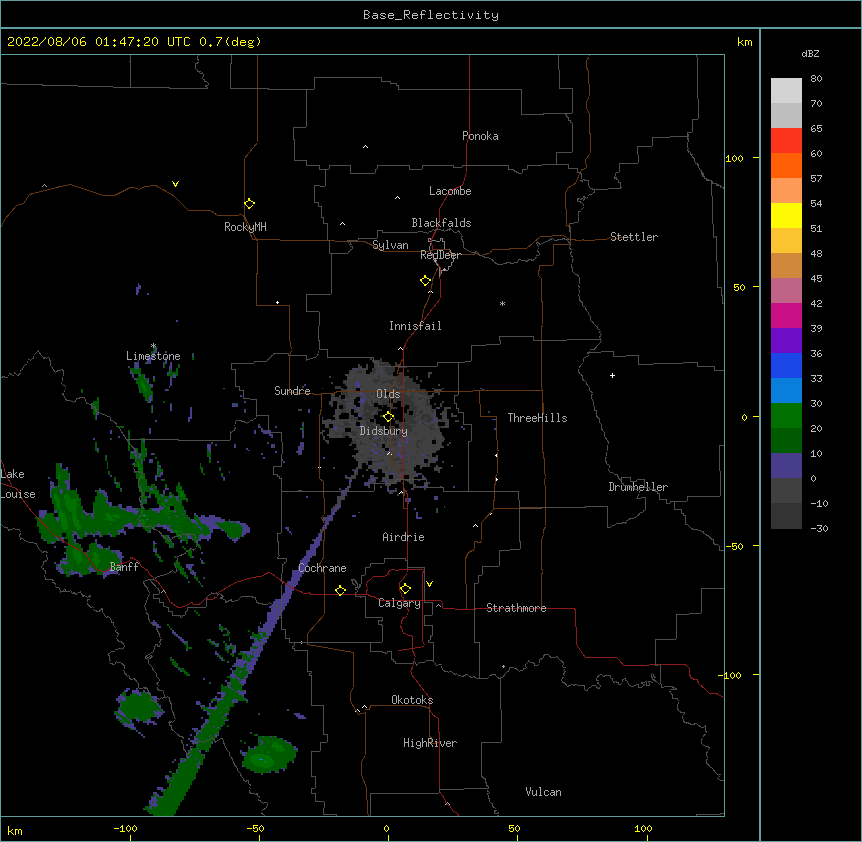Screen dimensions: 862x842
Task: Select the 54 dBZ yellow color swatch
Action: tap(786, 215)
